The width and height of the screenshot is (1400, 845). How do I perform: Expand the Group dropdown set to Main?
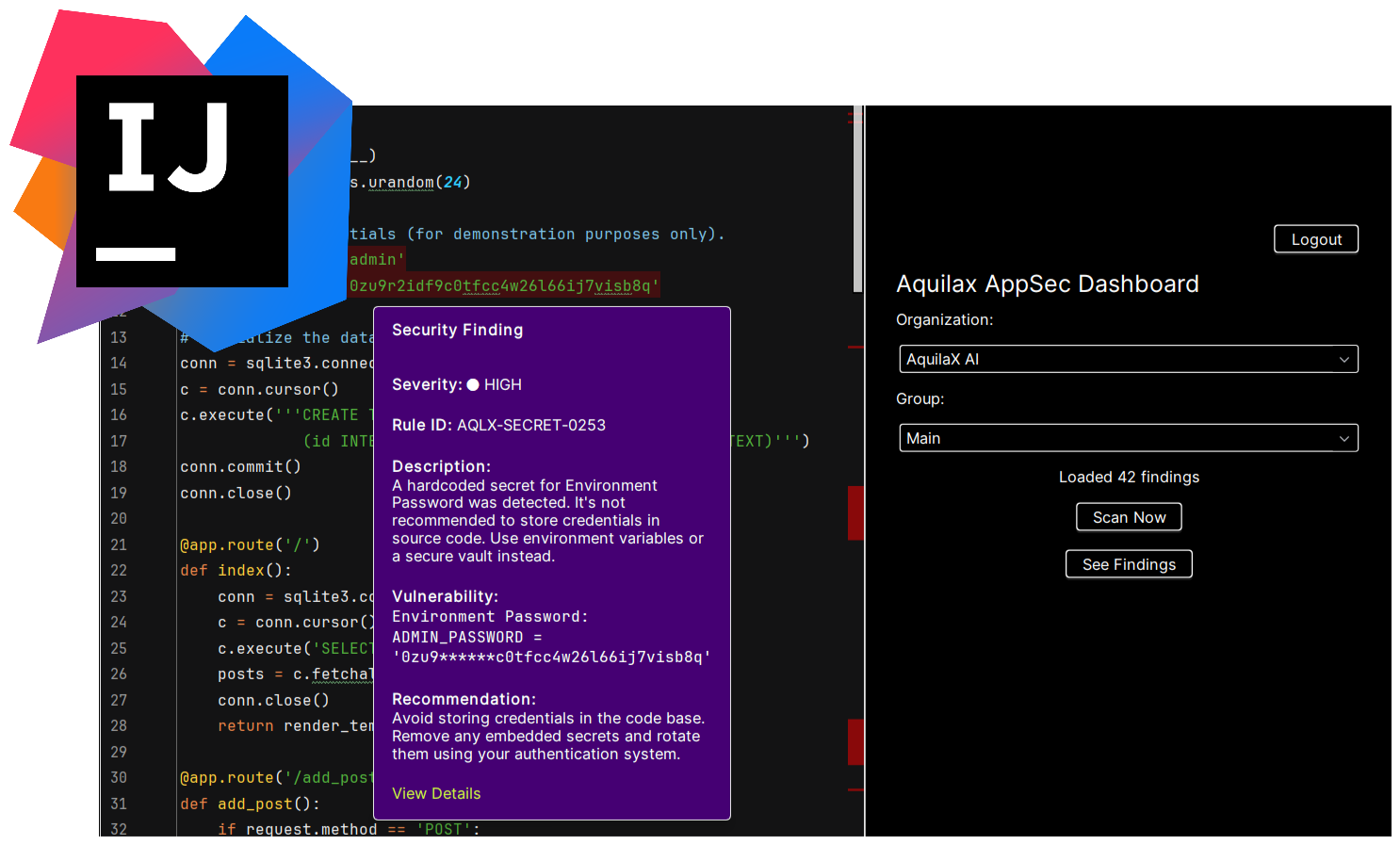click(x=1128, y=438)
